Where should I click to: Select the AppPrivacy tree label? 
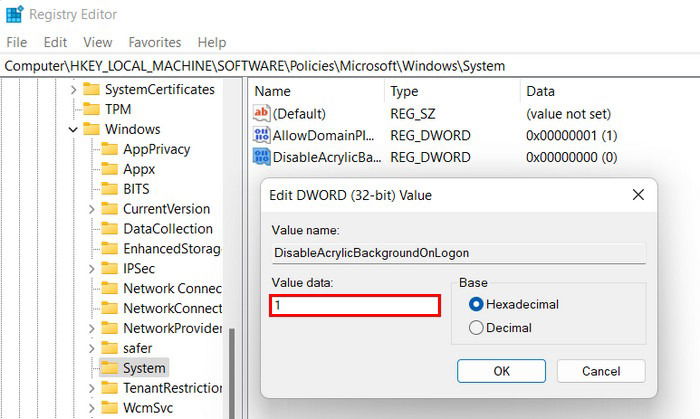pos(157,149)
